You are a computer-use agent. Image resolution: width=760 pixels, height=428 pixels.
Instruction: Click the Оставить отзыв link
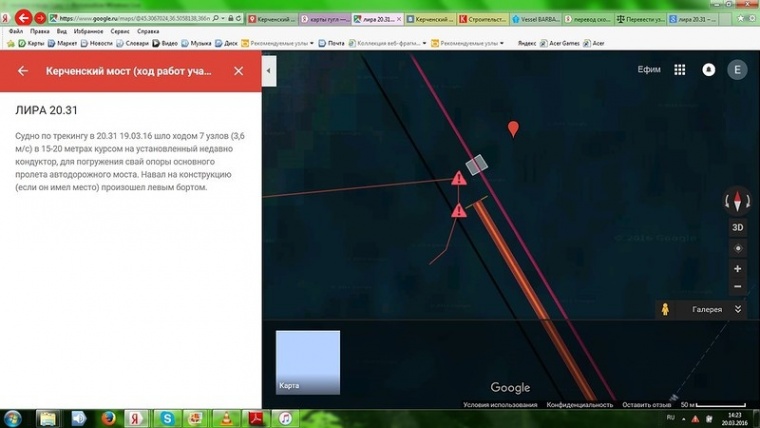click(x=645, y=405)
